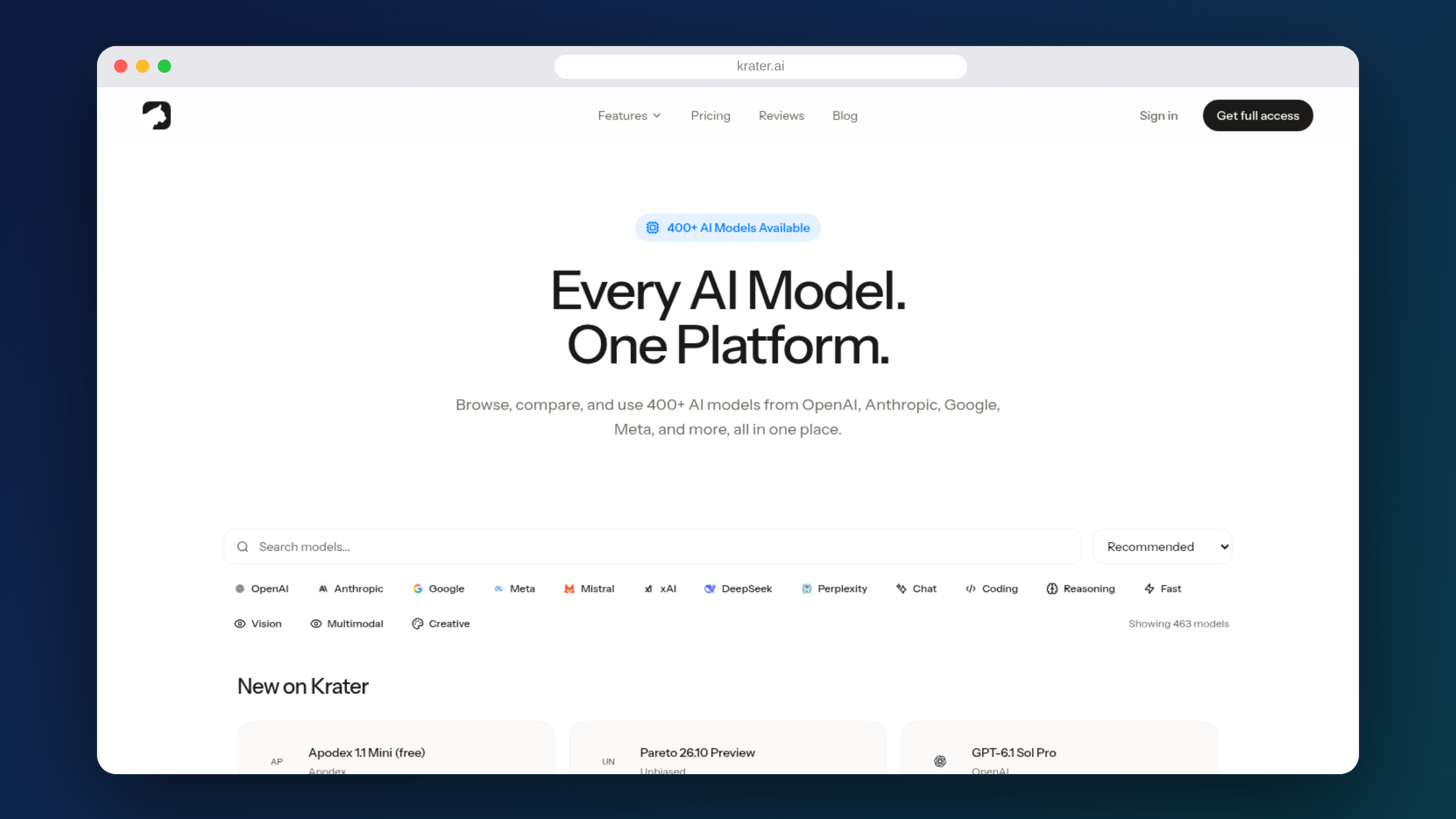Click Sign in
1456x819 pixels.
1158,115
